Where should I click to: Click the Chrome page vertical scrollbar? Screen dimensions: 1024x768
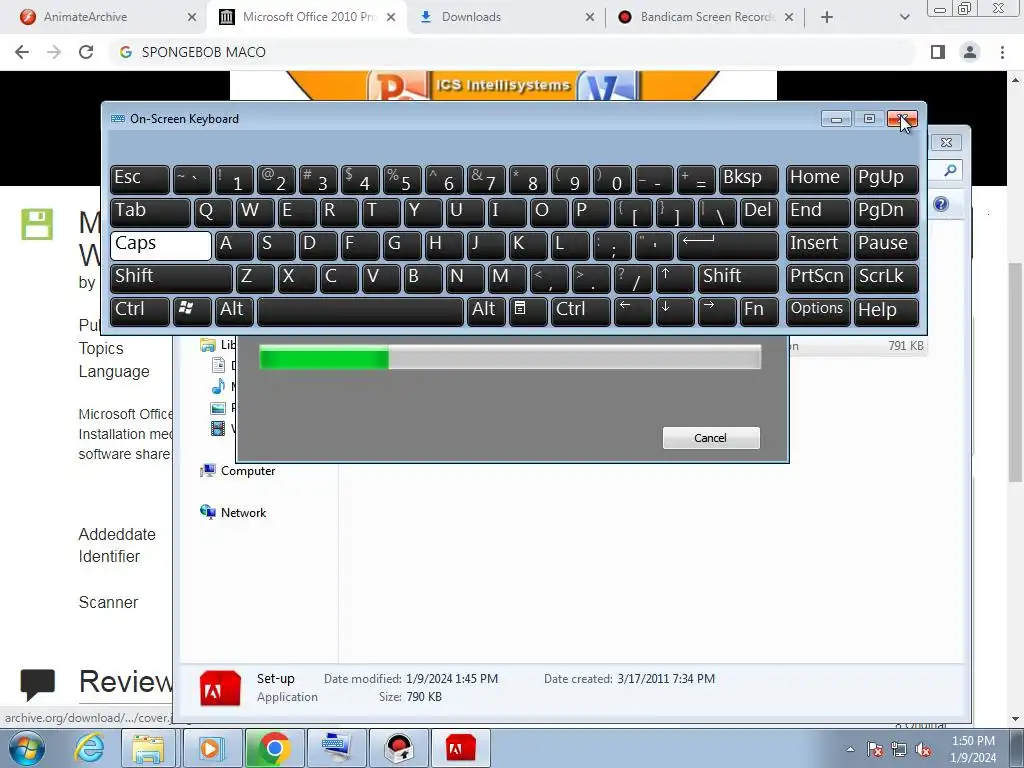(1014, 372)
